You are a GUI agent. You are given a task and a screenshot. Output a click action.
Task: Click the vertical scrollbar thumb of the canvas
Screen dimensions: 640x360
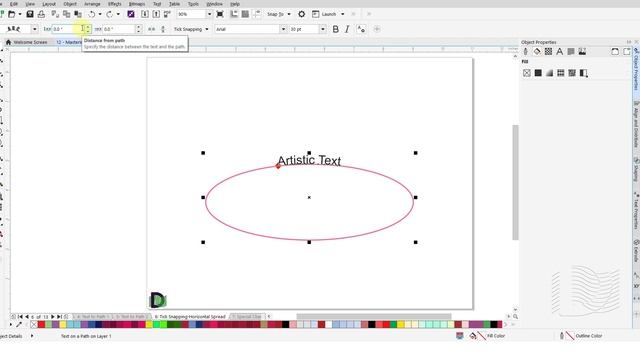[x=515, y=182]
